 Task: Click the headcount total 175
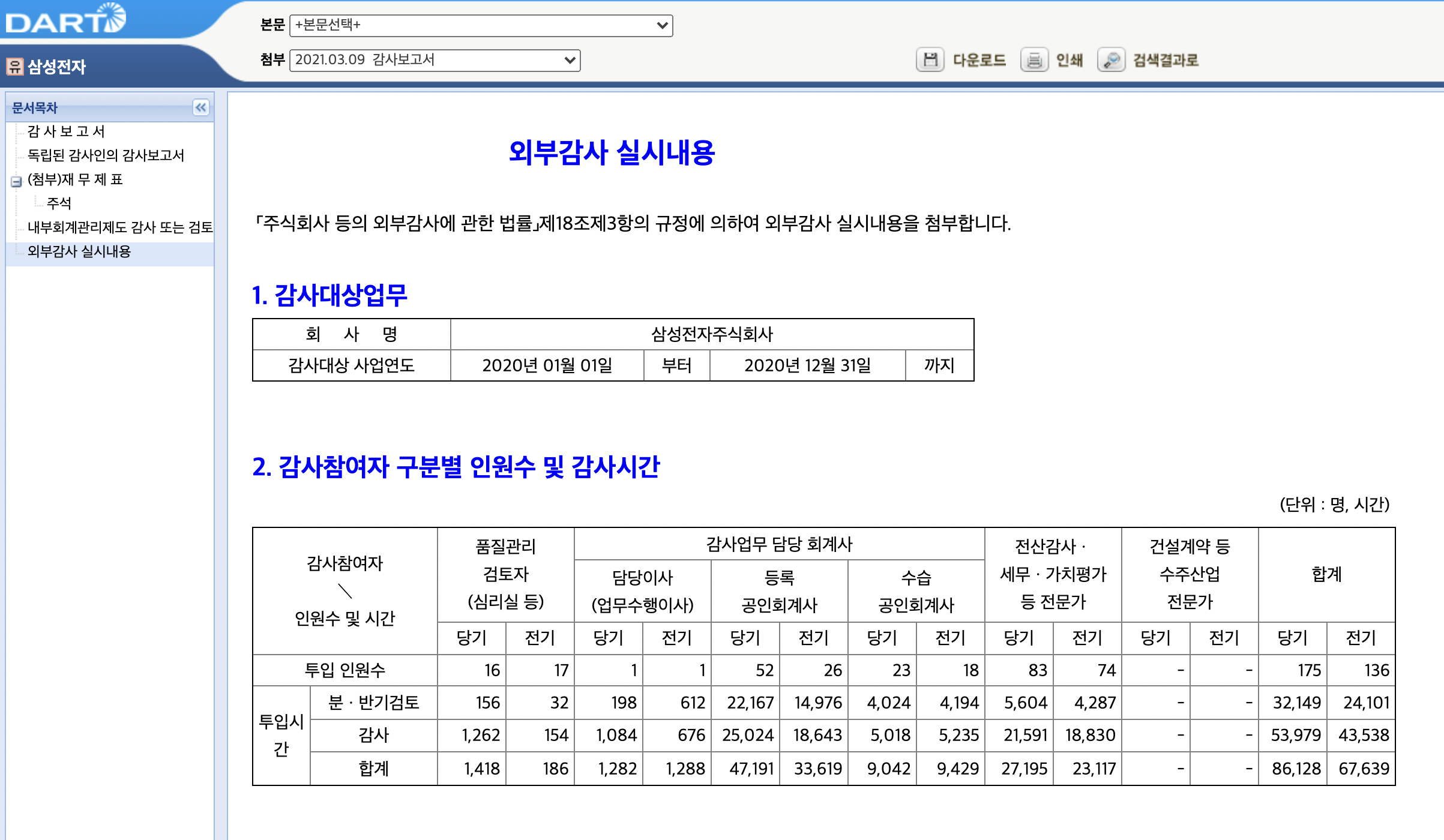click(1309, 670)
